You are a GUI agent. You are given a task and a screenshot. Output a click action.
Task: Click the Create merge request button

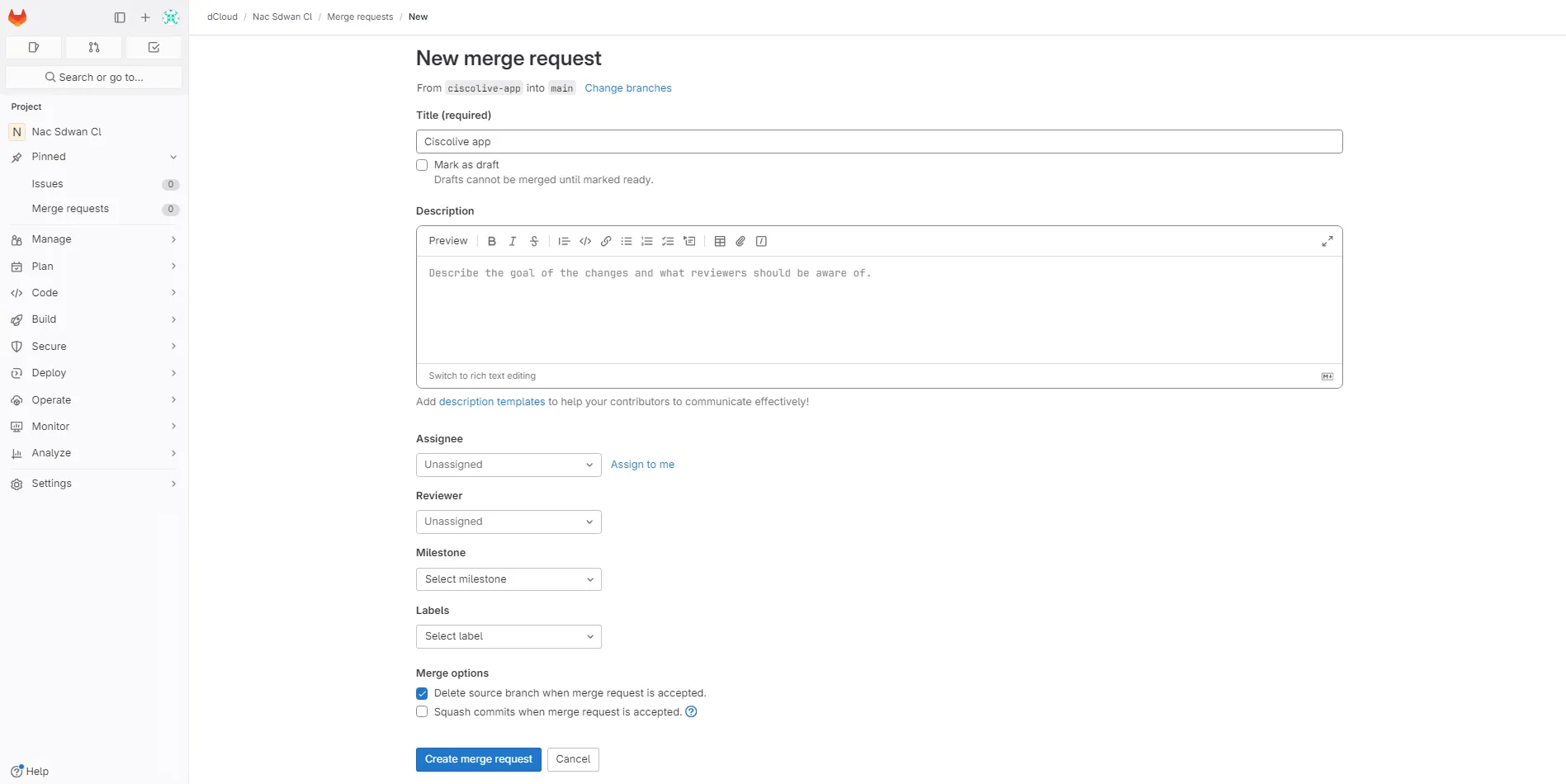coord(478,758)
